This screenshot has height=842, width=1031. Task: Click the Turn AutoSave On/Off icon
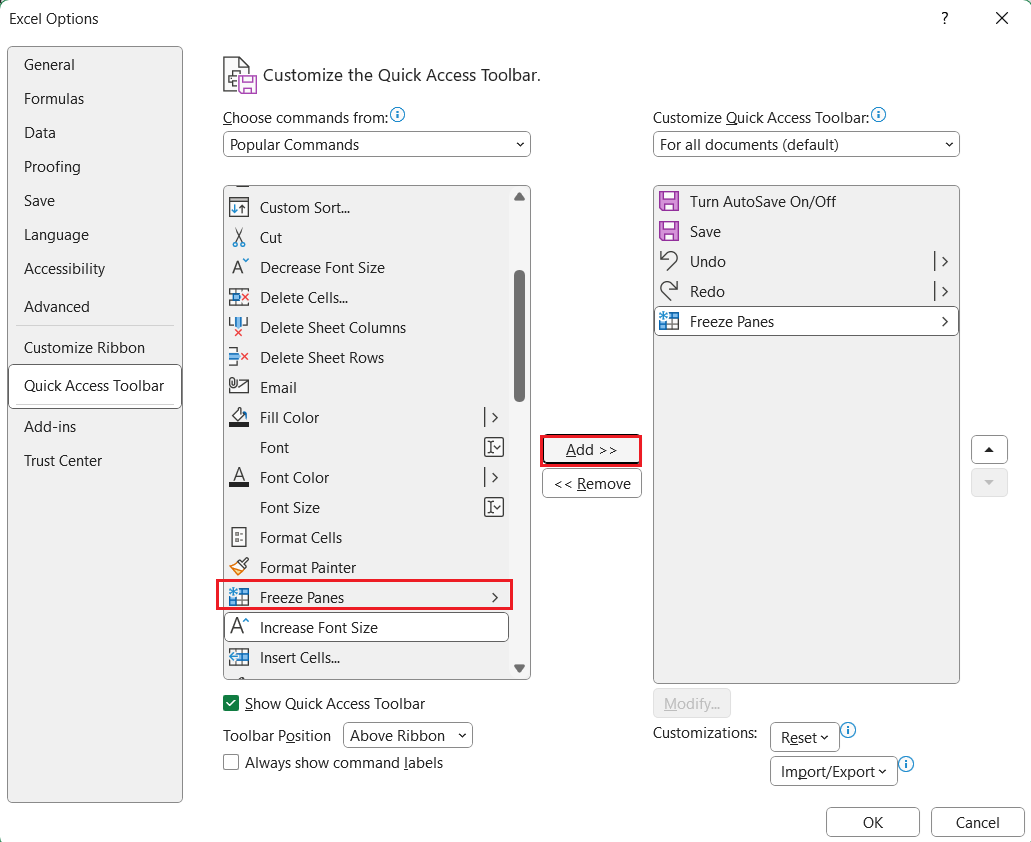coord(669,201)
